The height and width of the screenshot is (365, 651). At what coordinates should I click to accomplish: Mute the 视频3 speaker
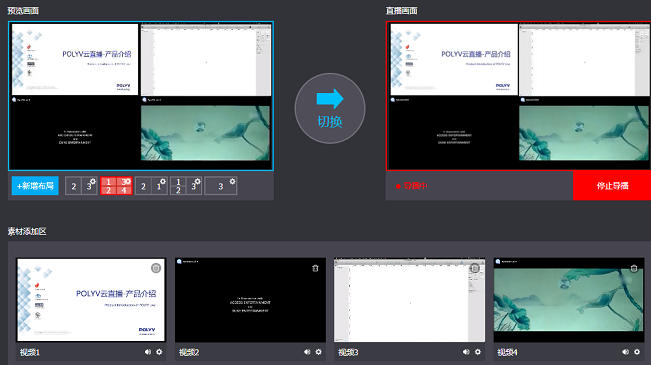tap(466, 352)
